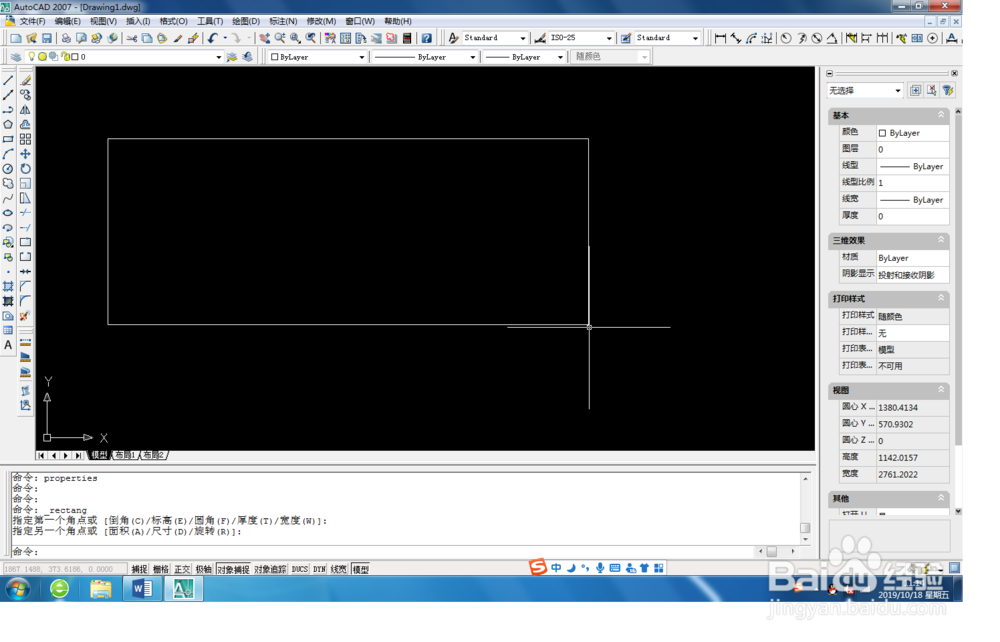Toggle 对象捕捉 object snap in status bar

coord(233,569)
